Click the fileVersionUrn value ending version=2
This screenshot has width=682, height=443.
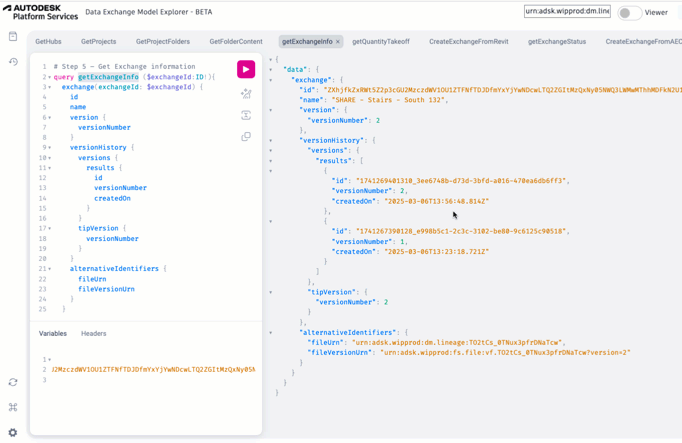505,353
